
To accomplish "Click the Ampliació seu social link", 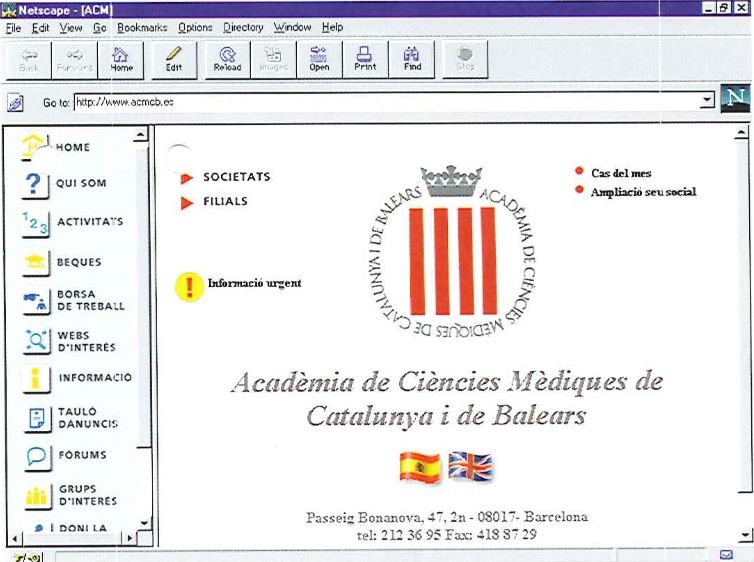I will [x=642, y=192].
